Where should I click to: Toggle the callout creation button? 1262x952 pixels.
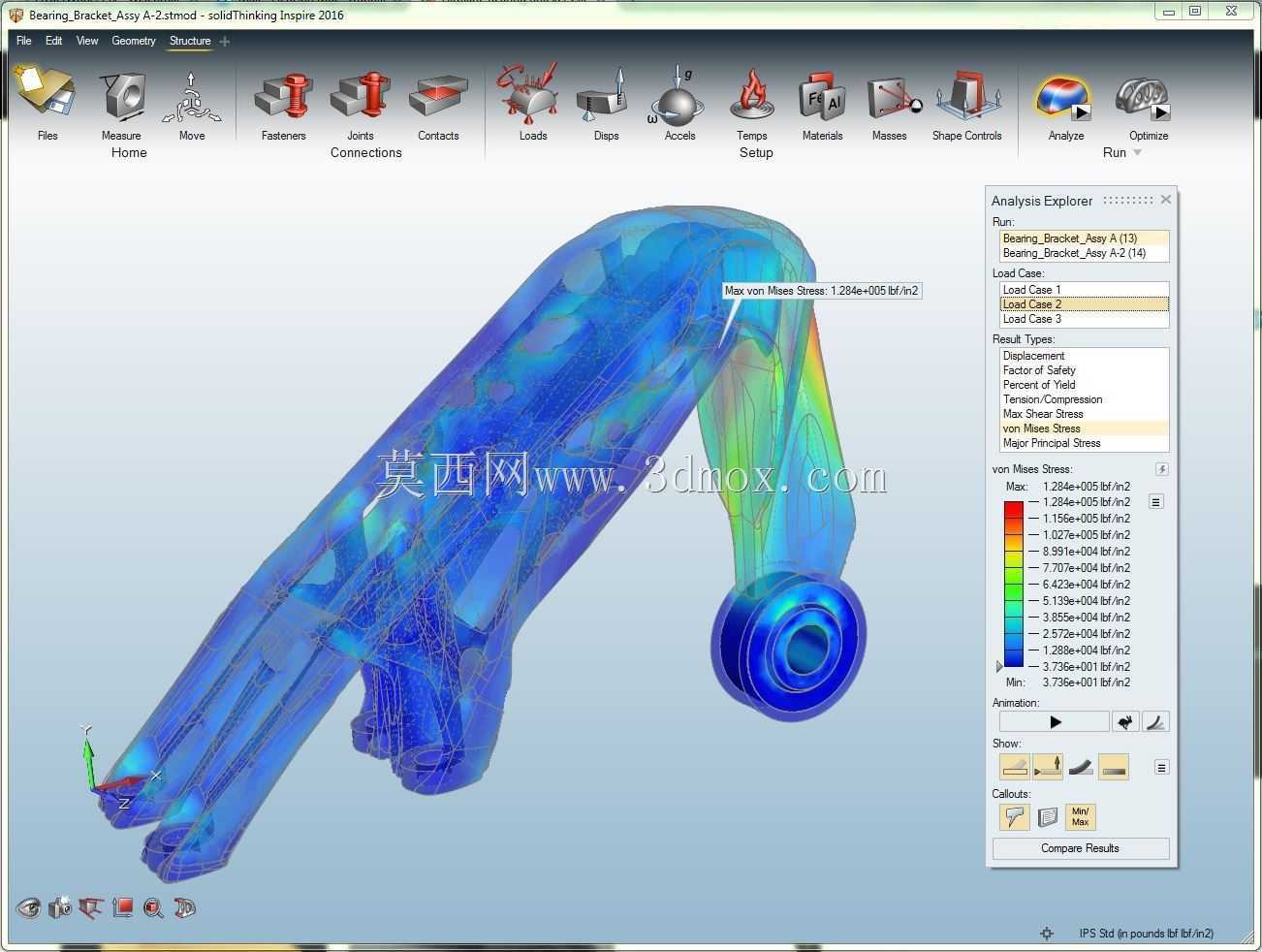click(x=1014, y=817)
